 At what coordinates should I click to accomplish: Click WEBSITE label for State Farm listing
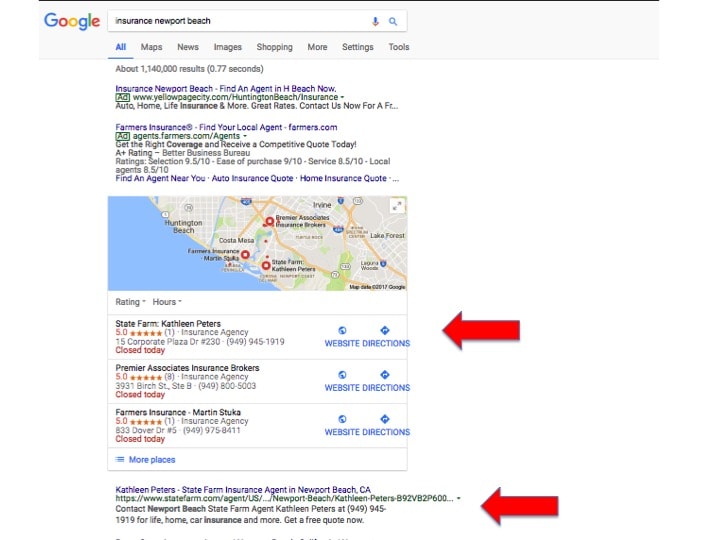(x=342, y=343)
